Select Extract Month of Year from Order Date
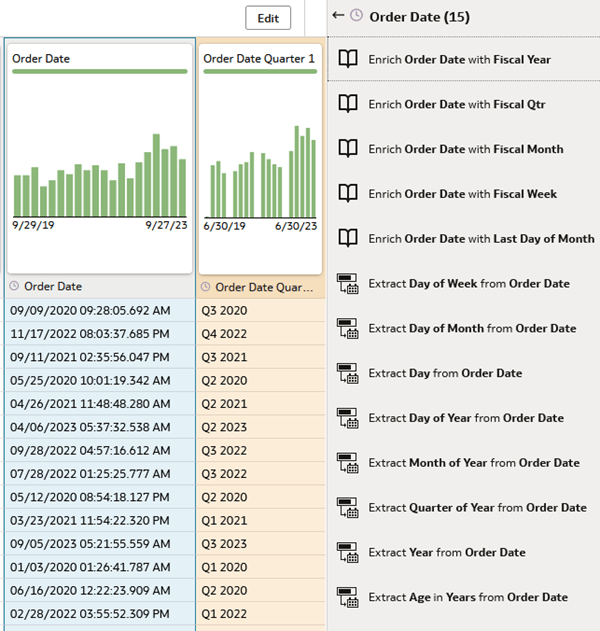 (x=474, y=463)
